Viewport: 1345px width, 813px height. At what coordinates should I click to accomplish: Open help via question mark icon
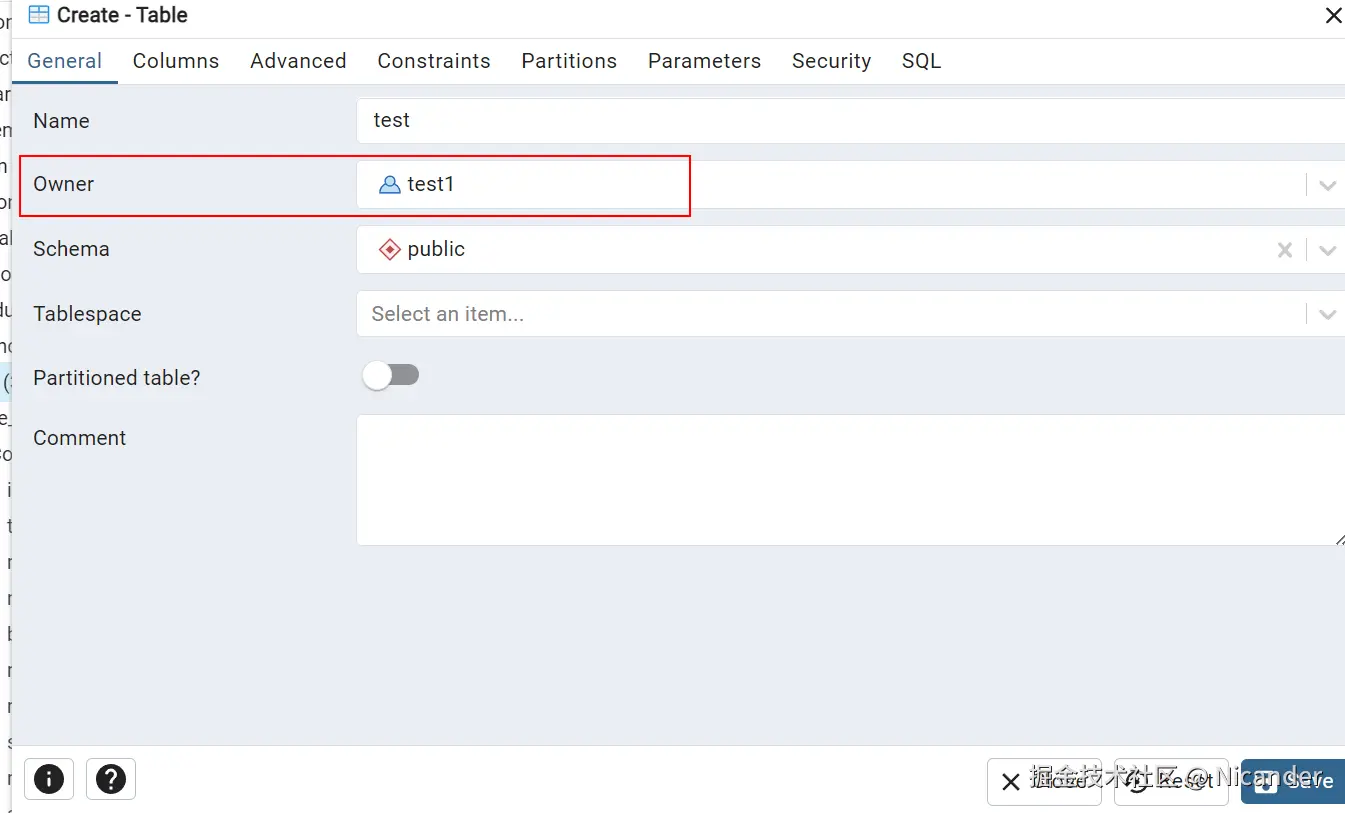pos(111,779)
